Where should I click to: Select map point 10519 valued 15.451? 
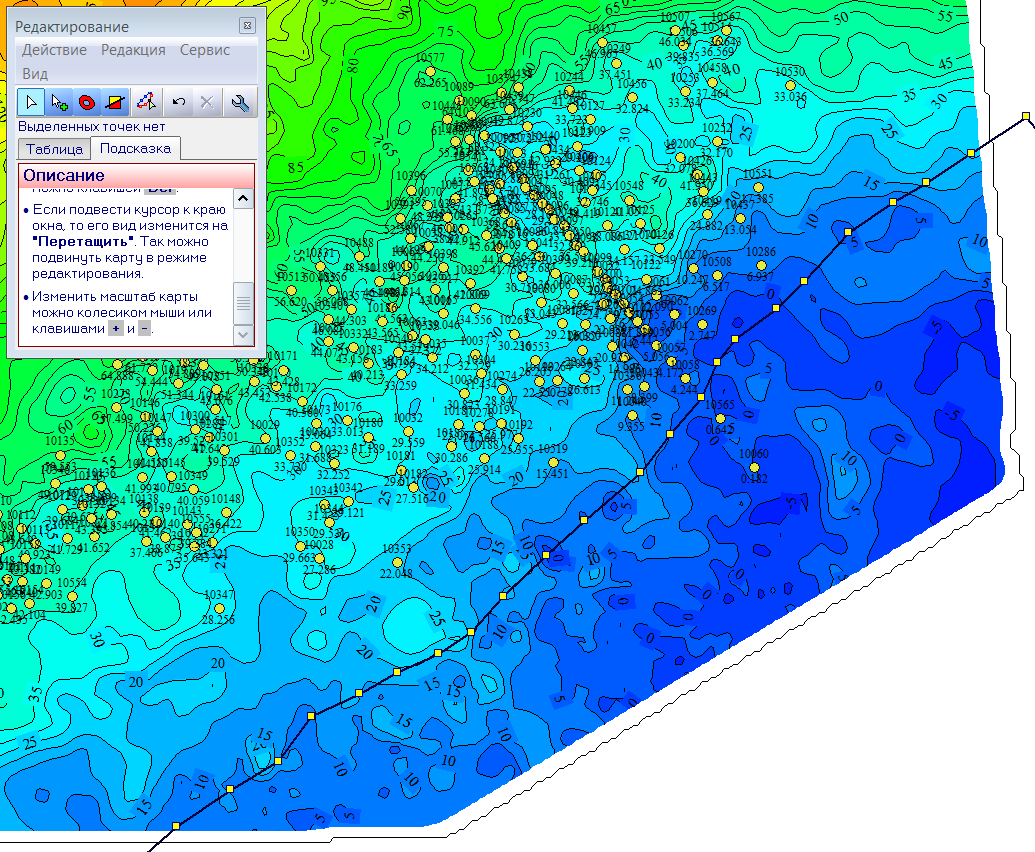click(553, 462)
